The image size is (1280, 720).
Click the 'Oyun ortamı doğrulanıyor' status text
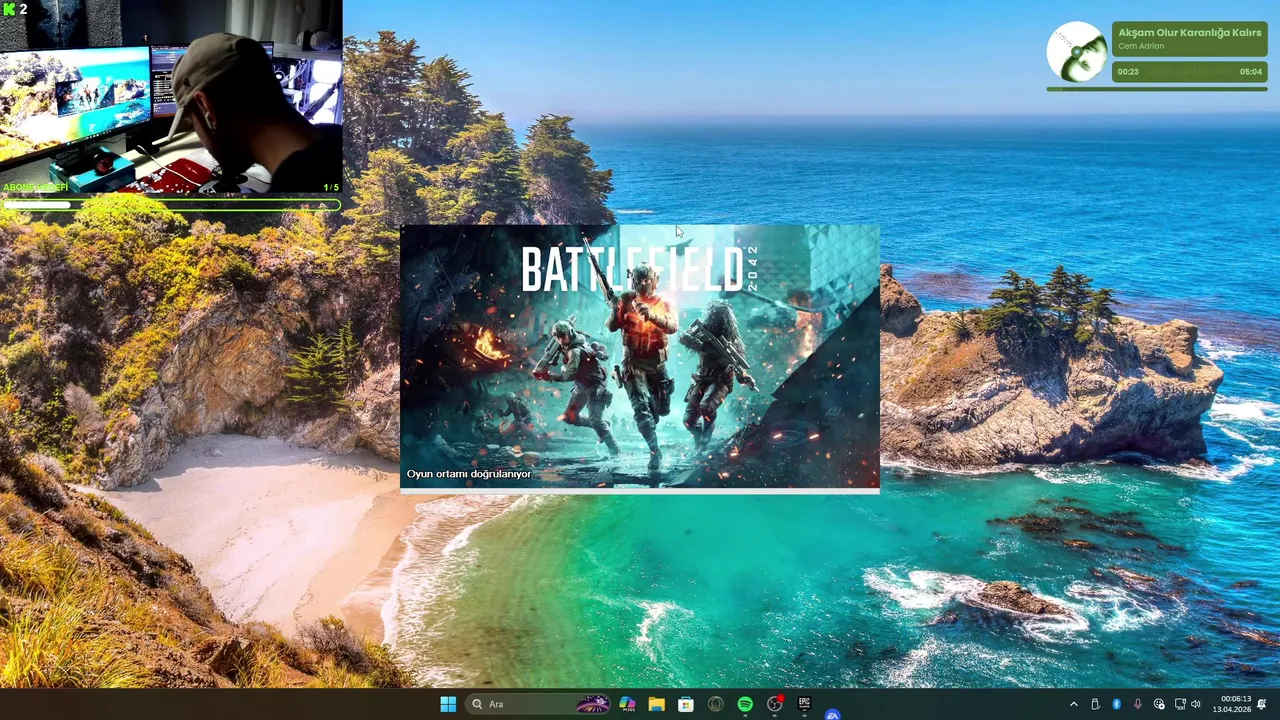pyautogui.click(x=469, y=474)
